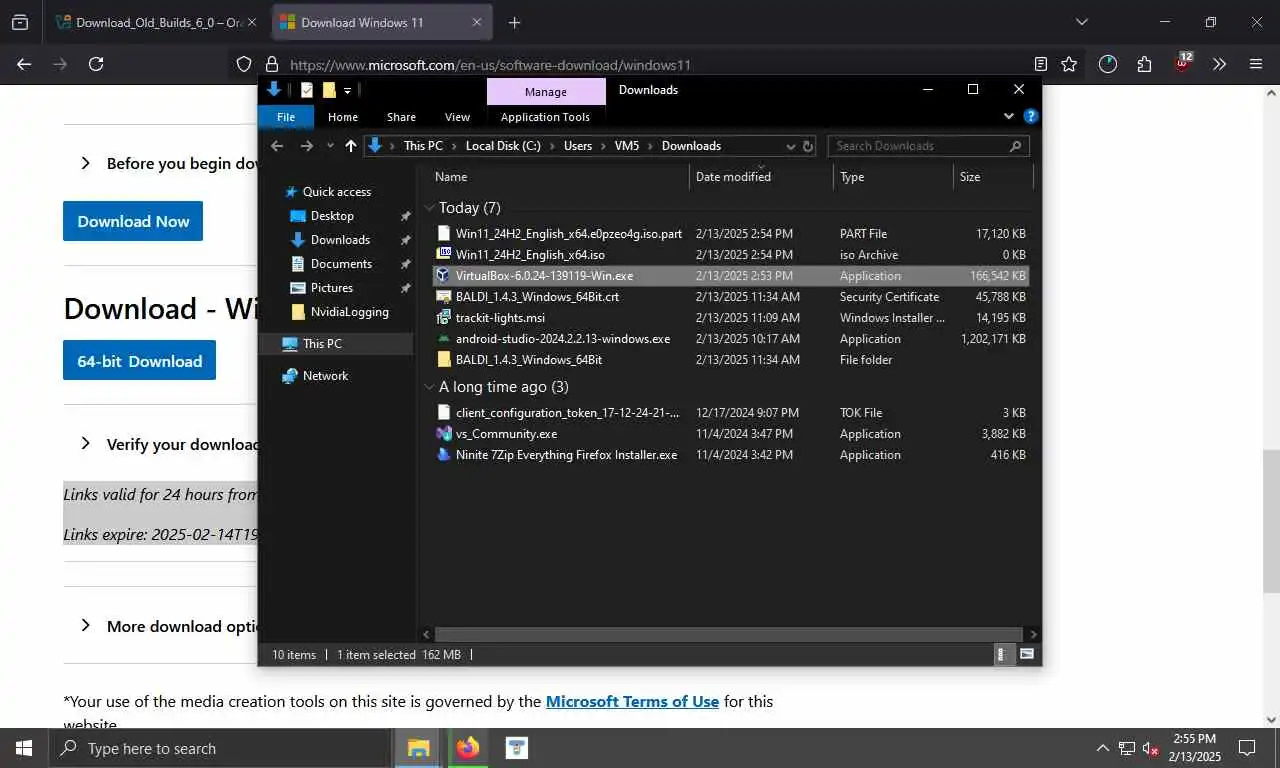1280x768 pixels.
Task: Sort files by the Name column header
Action: pos(451,177)
